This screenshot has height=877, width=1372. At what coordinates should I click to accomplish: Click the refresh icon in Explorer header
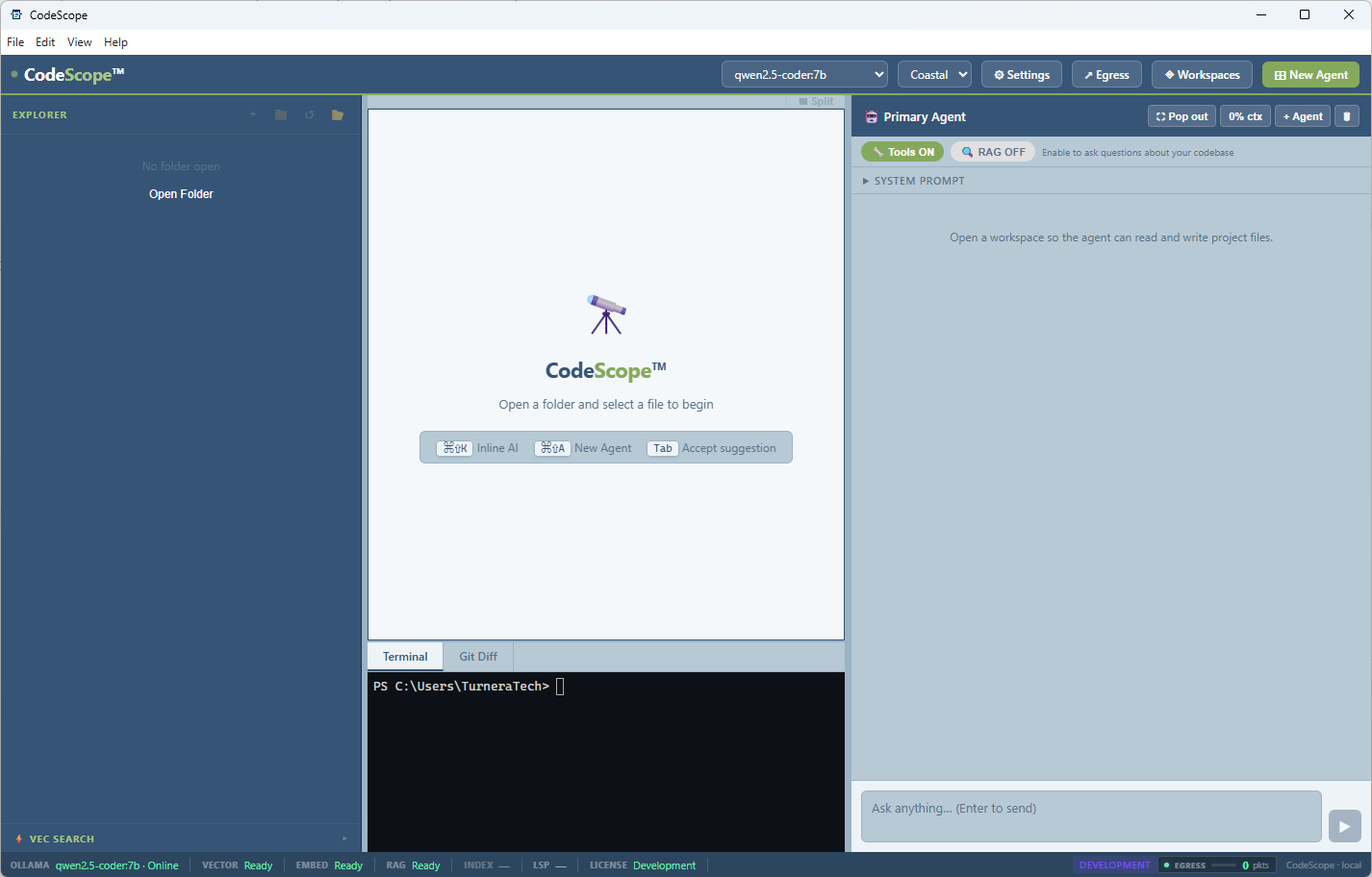[x=309, y=114]
